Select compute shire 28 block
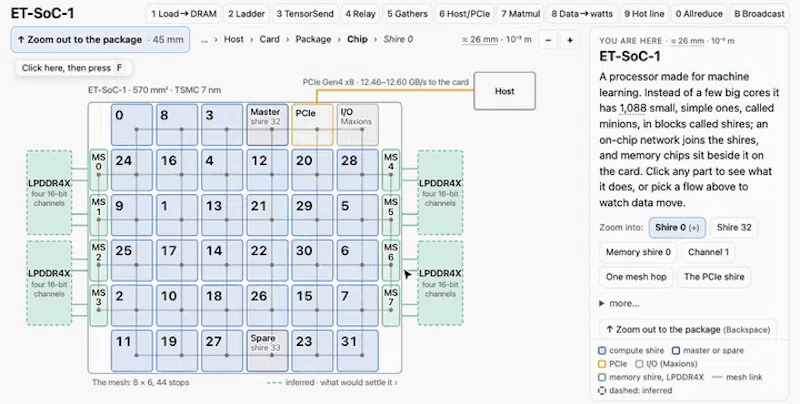Image resolution: width=800 pixels, height=404 pixels. [x=357, y=170]
